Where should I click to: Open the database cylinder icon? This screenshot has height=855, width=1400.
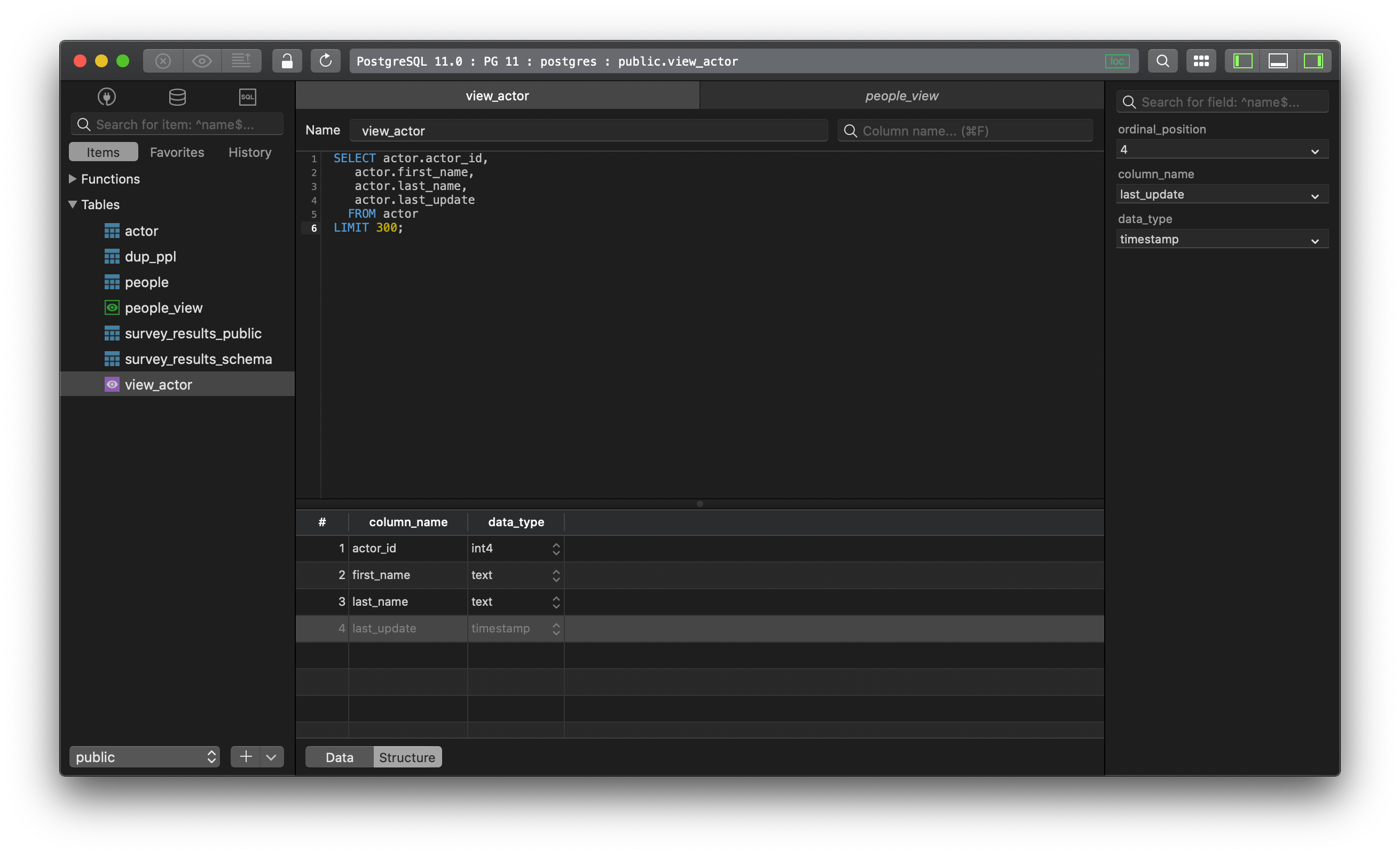coord(177,97)
